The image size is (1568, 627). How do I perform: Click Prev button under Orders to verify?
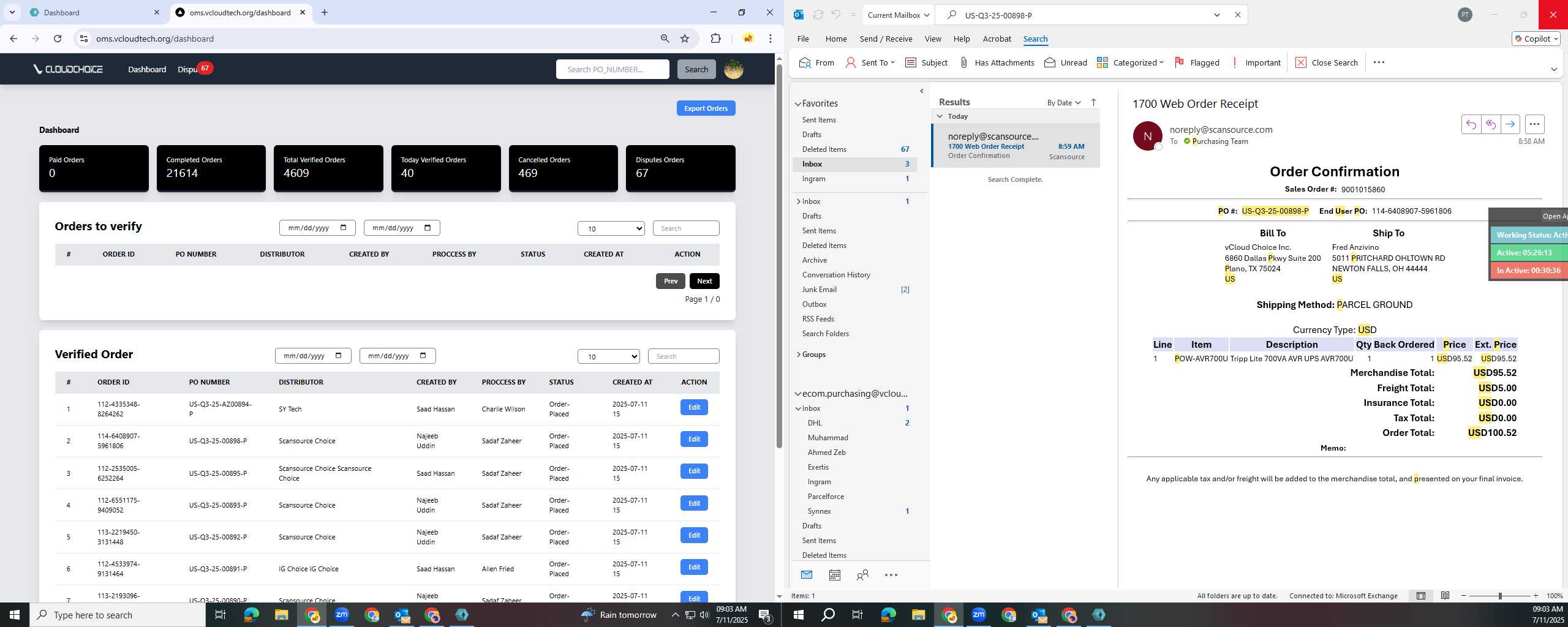point(670,281)
